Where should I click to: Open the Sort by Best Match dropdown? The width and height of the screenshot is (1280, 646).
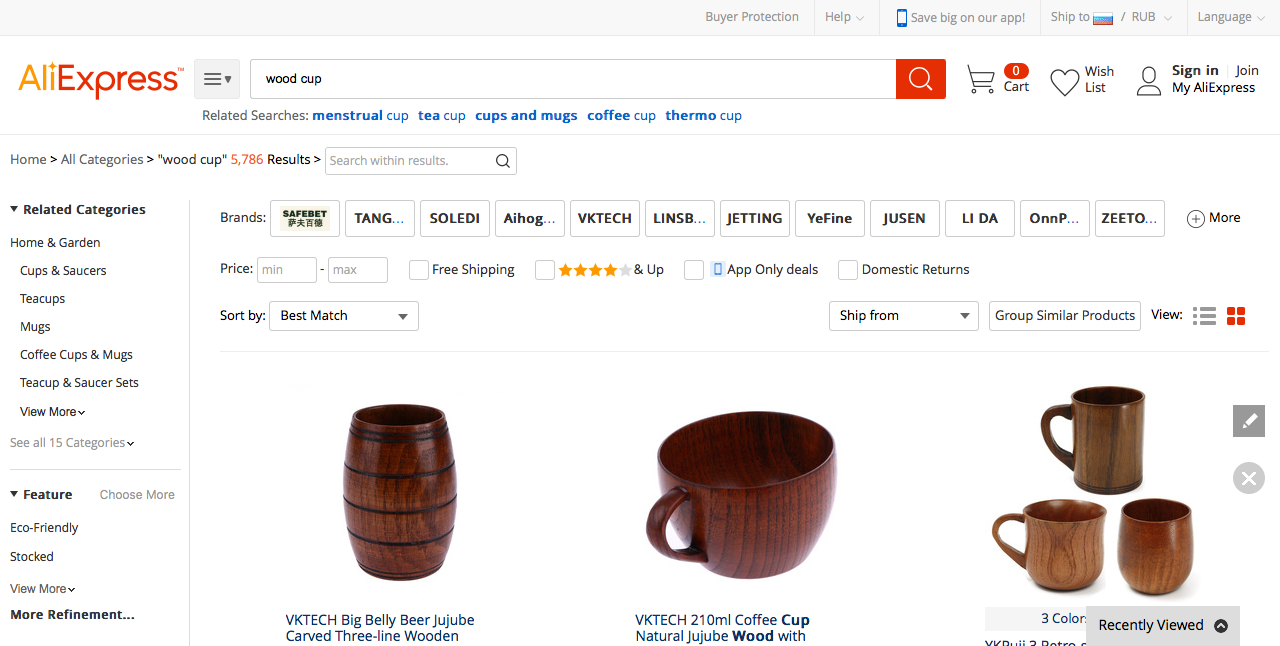[x=344, y=316]
